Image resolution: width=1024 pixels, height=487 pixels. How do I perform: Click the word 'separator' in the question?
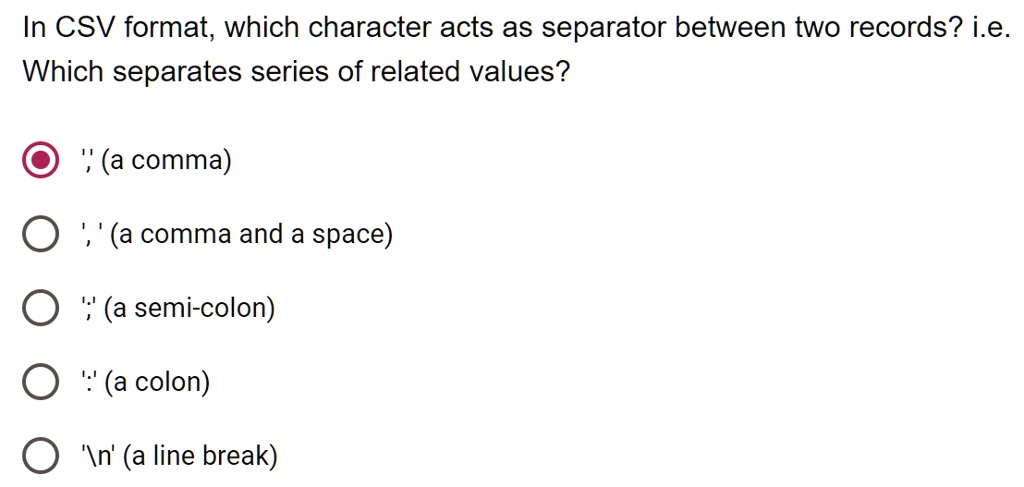pyautogui.click(x=604, y=28)
